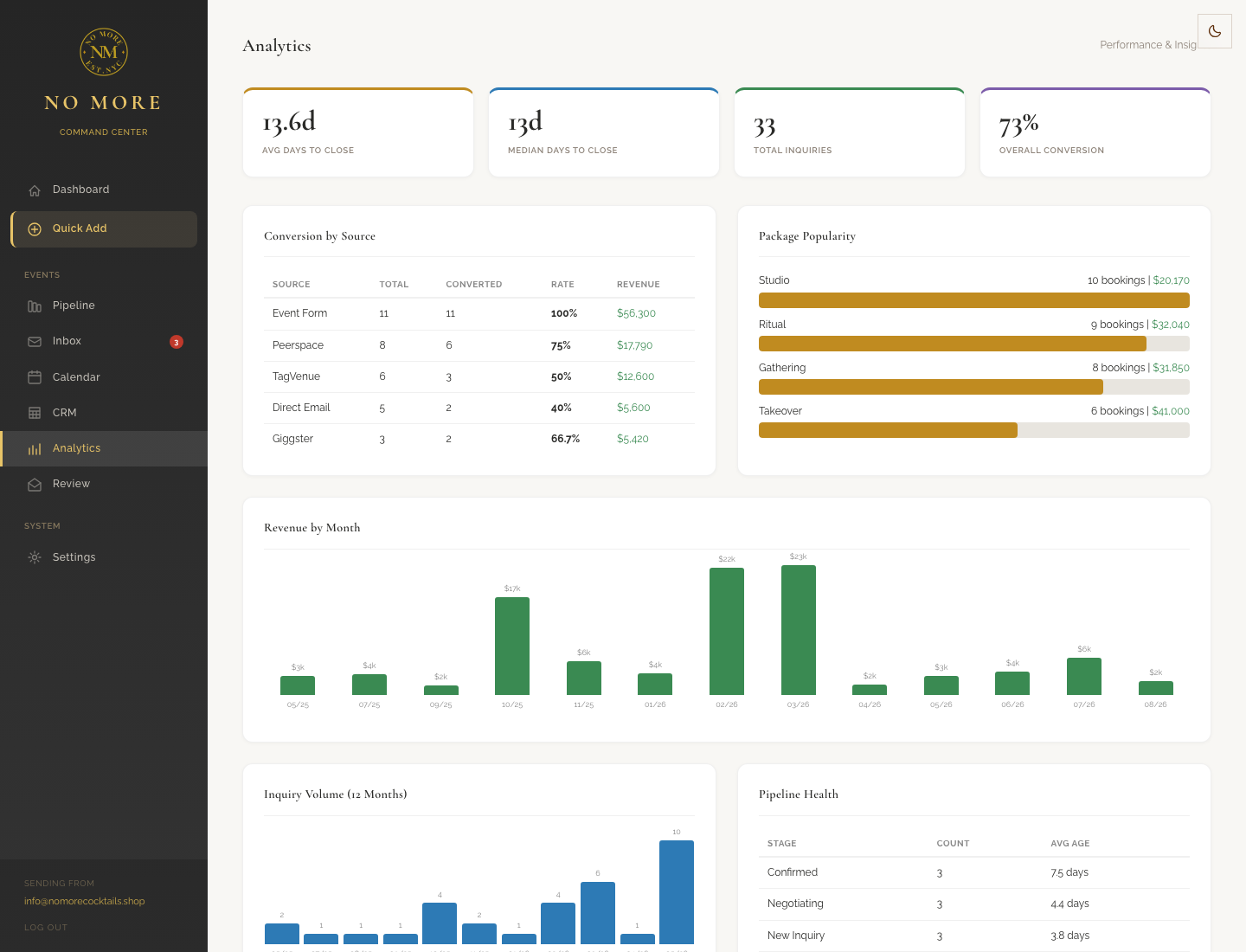Click the COUNT column header
The image size is (1246, 952).
pos(953,843)
